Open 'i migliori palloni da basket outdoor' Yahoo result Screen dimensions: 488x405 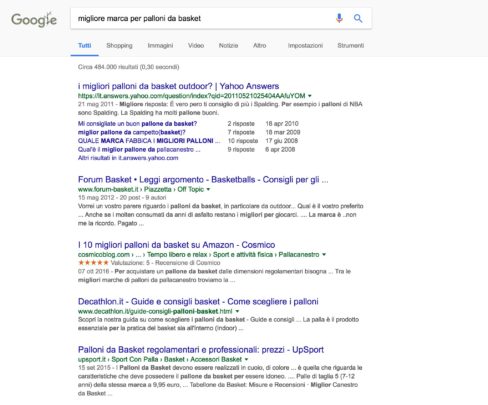(178, 86)
